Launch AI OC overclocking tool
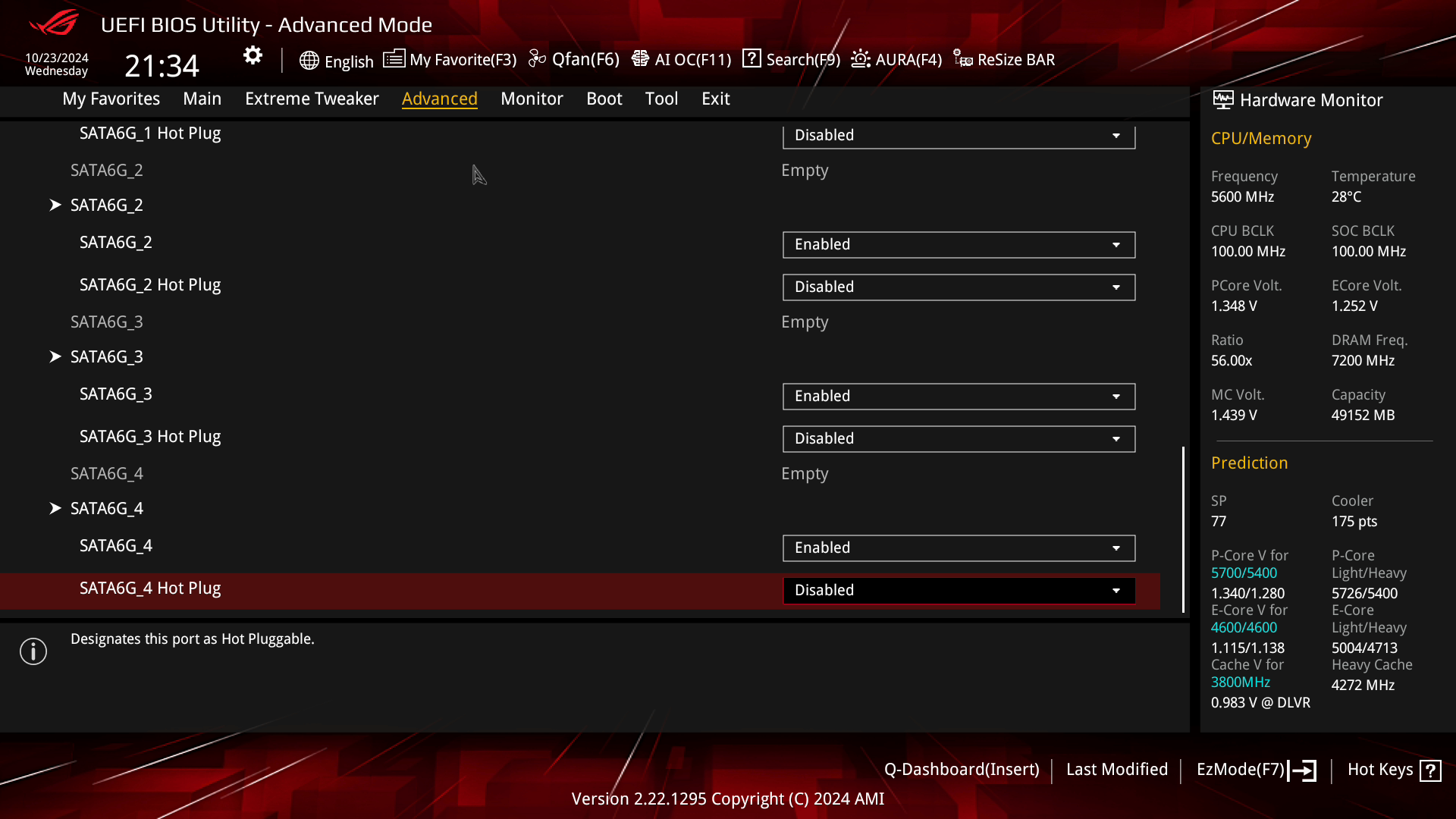This screenshot has width=1456, height=819. click(x=683, y=60)
